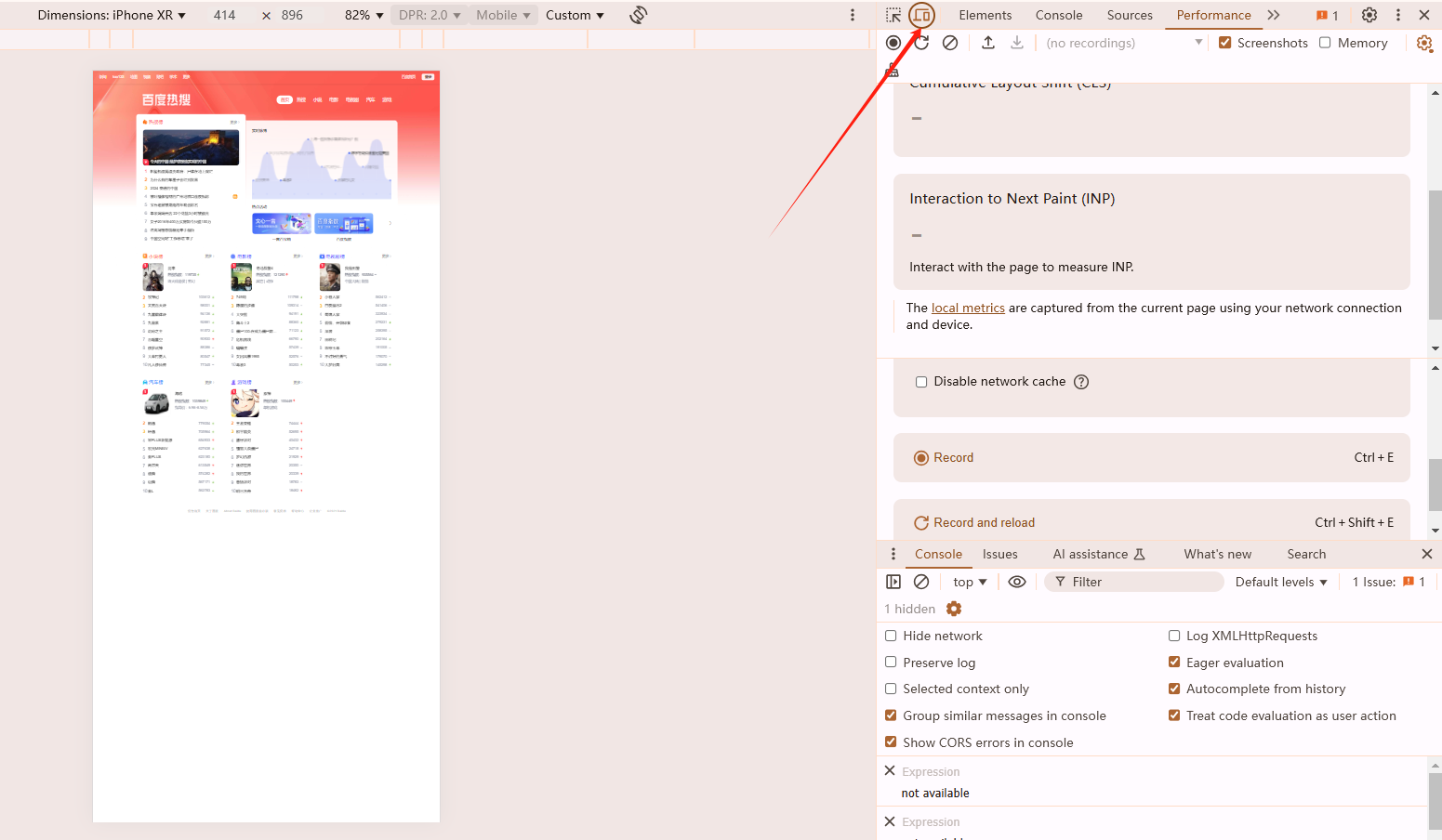The width and height of the screenshot is (1442, 840).
Task: Switch to the top Console tab
Action: coord(1059,15)
